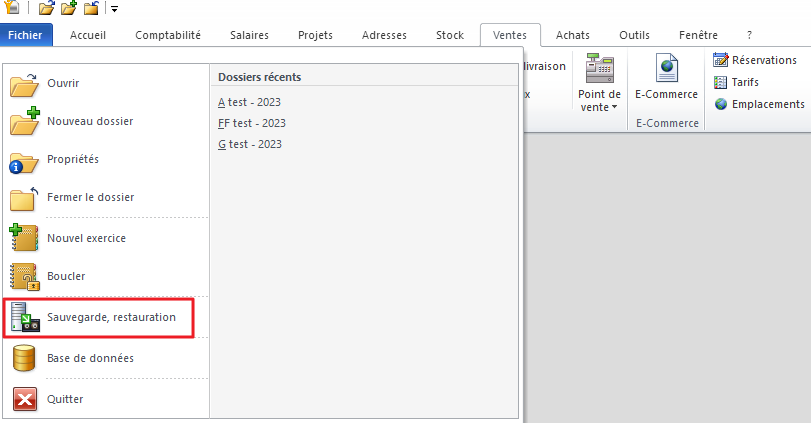
Task: Open recent dossier "FF test - 2023"
Action: coord(252,123)
